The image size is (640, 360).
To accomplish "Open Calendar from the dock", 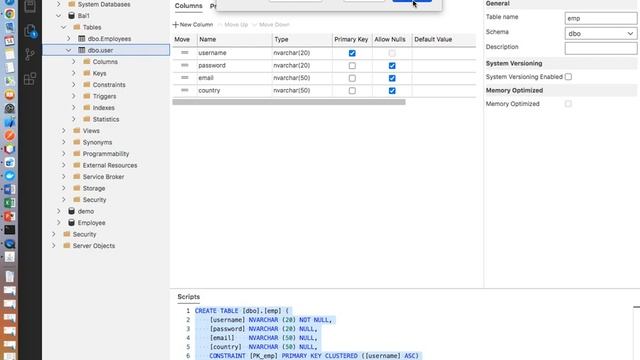I will (x=10, y=41).
